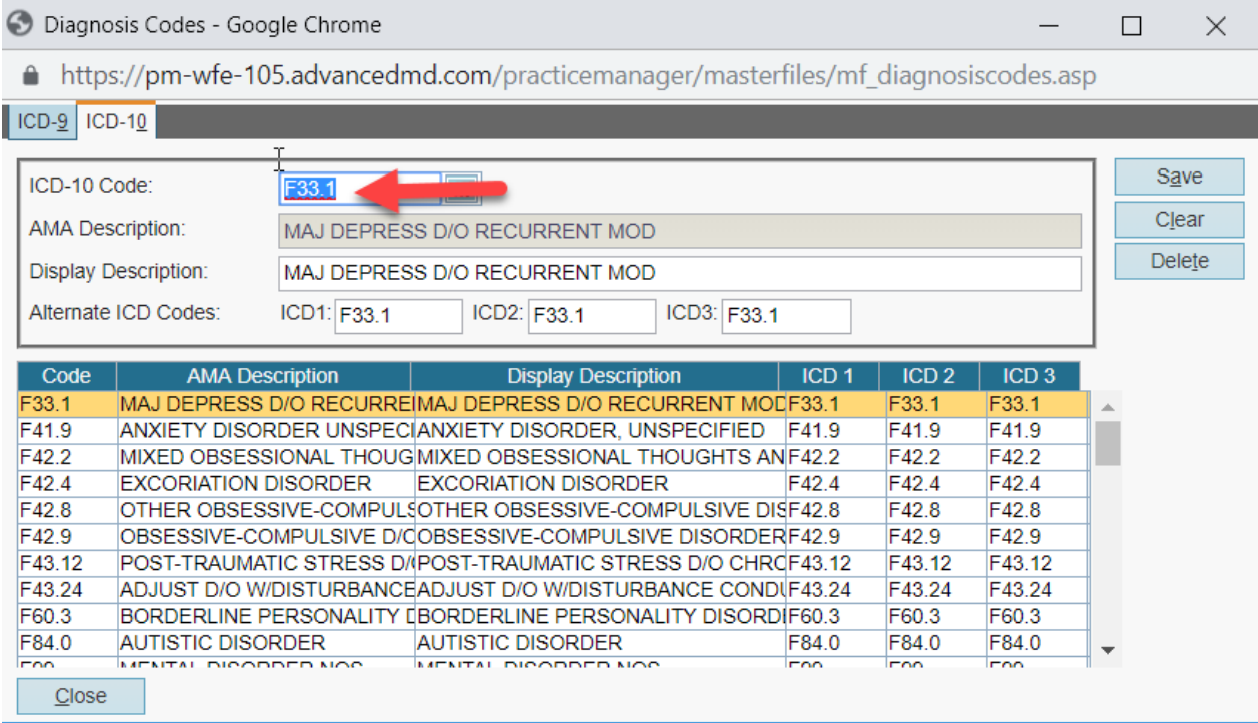The height and width of the screenshot is (723, 1258).
Task: Click the ICD1 alternate code field
Action: [398, 316]
